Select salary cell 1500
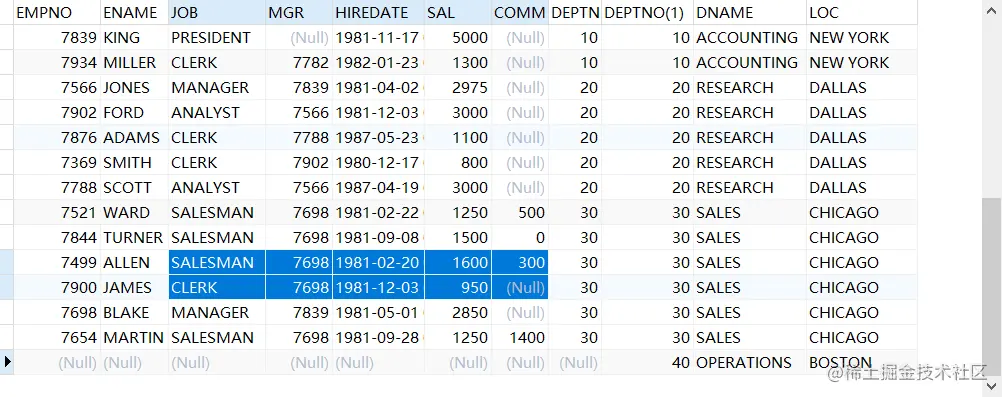This screenshot has width=1002, height=397. click(457, 238)
